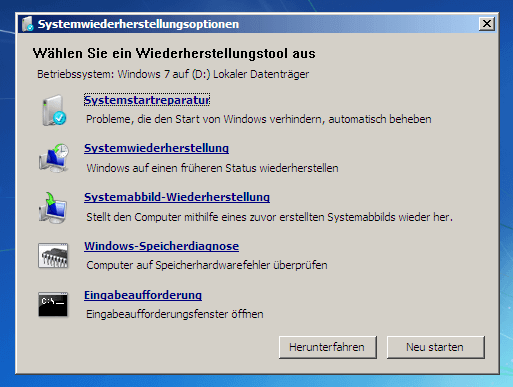Click the Systemabbild-Wiederherstellung green arrow icon
Viewport: 513px width, 387px height.
(x=53, y=207)
